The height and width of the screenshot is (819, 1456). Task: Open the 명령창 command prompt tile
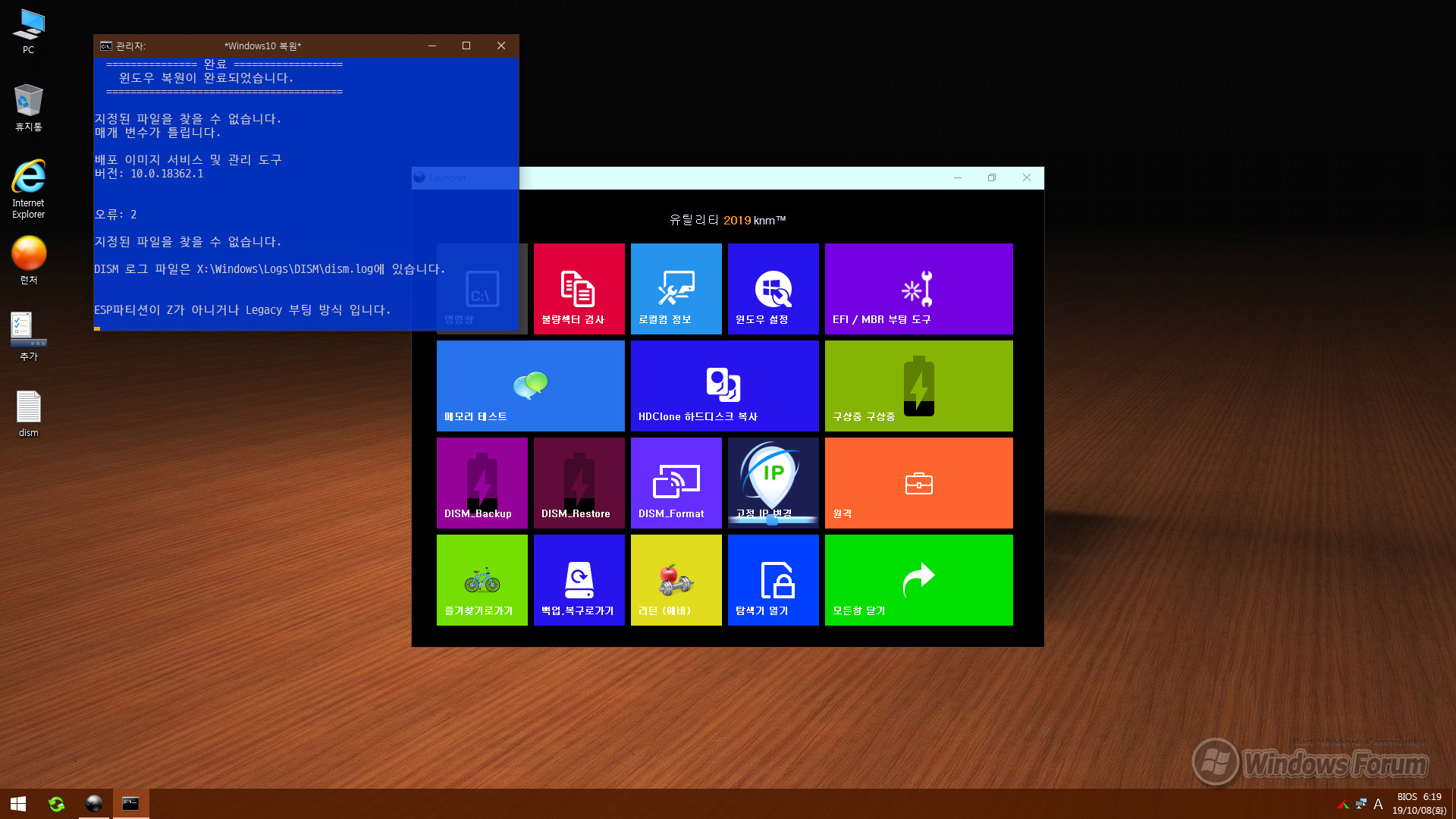tap(482, 288)
